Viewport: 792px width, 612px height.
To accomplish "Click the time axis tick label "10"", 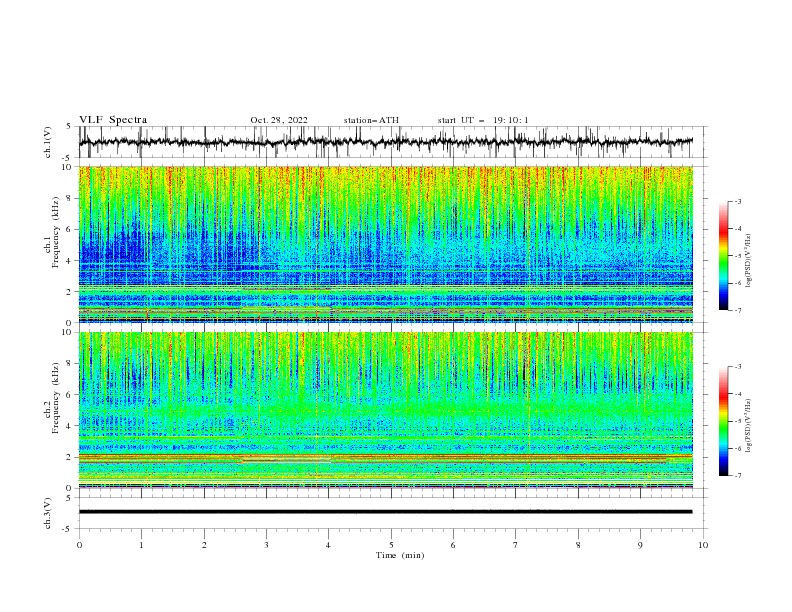I will point(703,545).
